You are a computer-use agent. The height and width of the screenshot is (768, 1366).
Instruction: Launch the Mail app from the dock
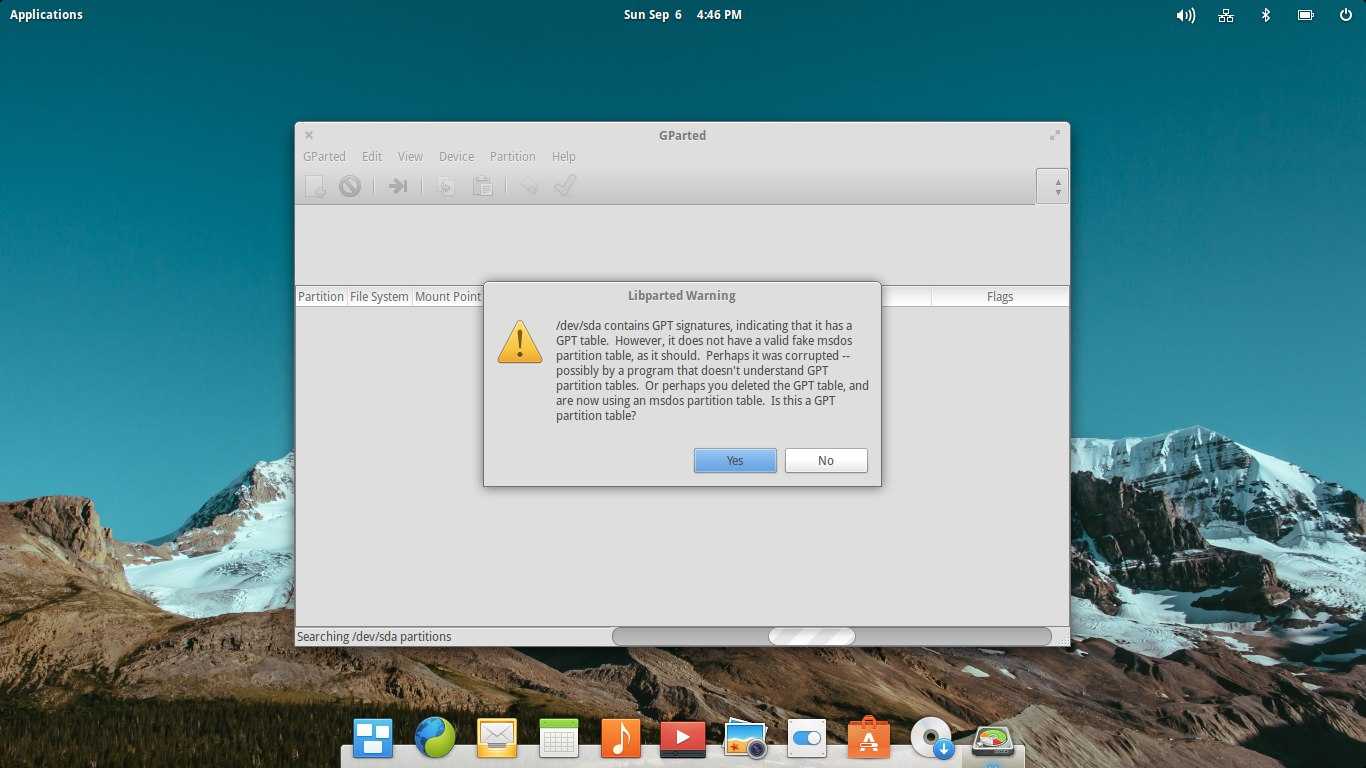(497, 739)
